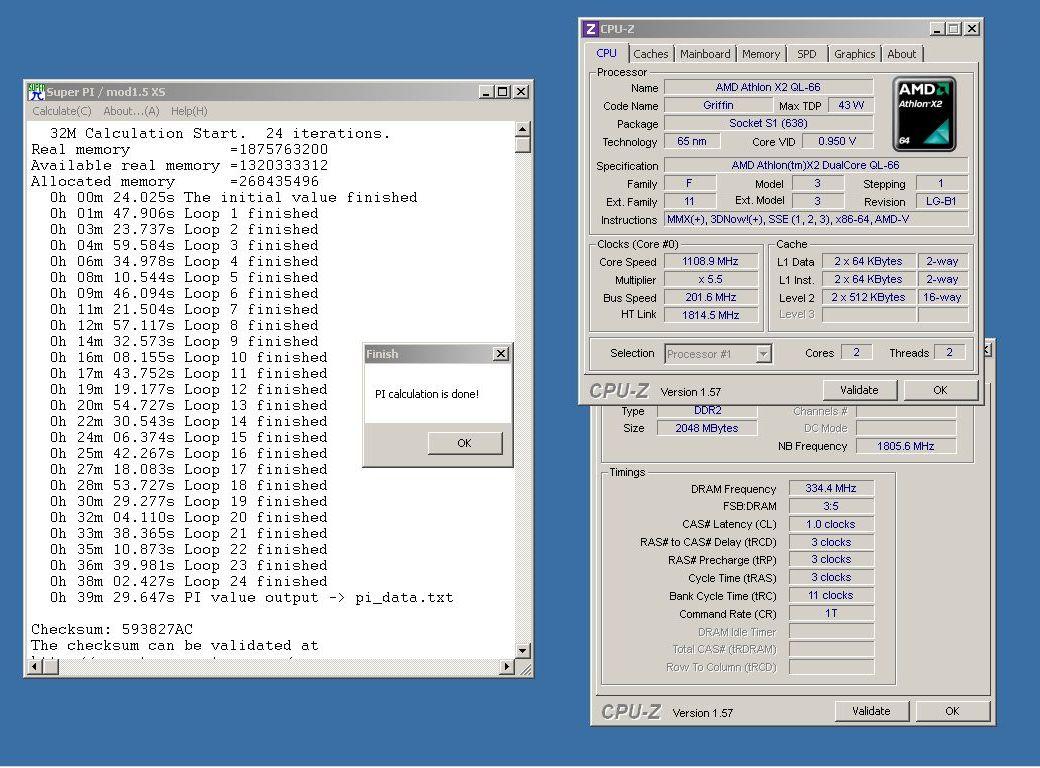Click the Checksum: 593827AC line in Super PI

click(112, 629)
